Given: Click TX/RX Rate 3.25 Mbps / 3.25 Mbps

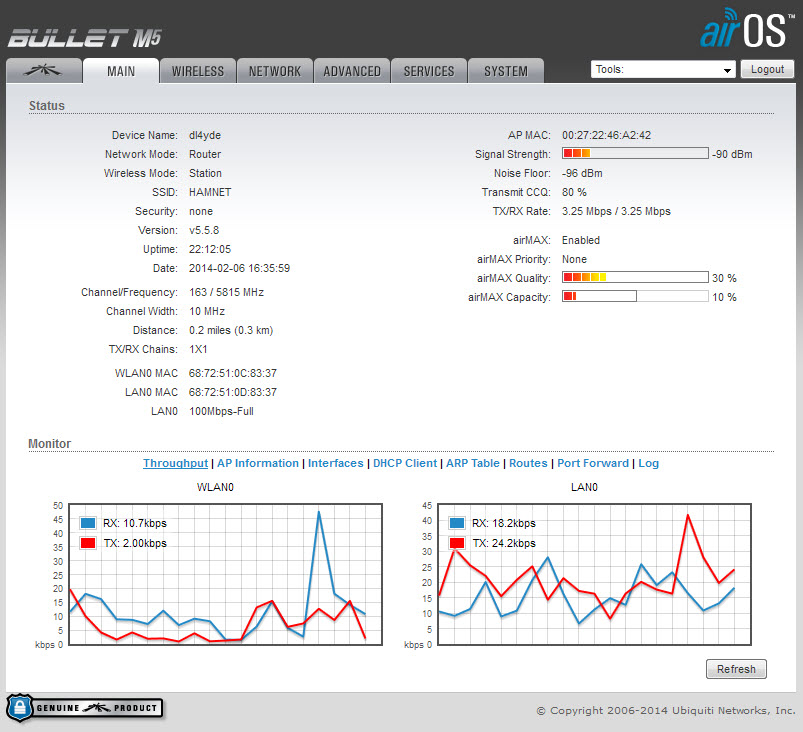Looking at the screenshot, I should click(x=616, y=211).
